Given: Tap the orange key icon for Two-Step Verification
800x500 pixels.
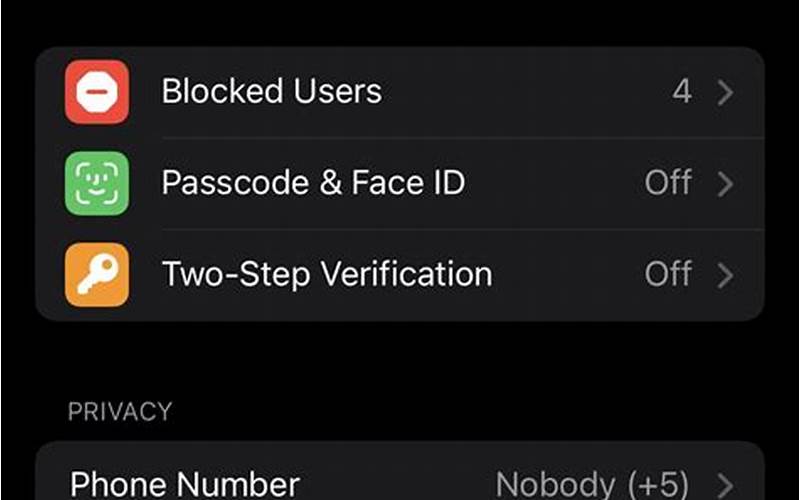Looking at the screenshot, I should 97,274.
